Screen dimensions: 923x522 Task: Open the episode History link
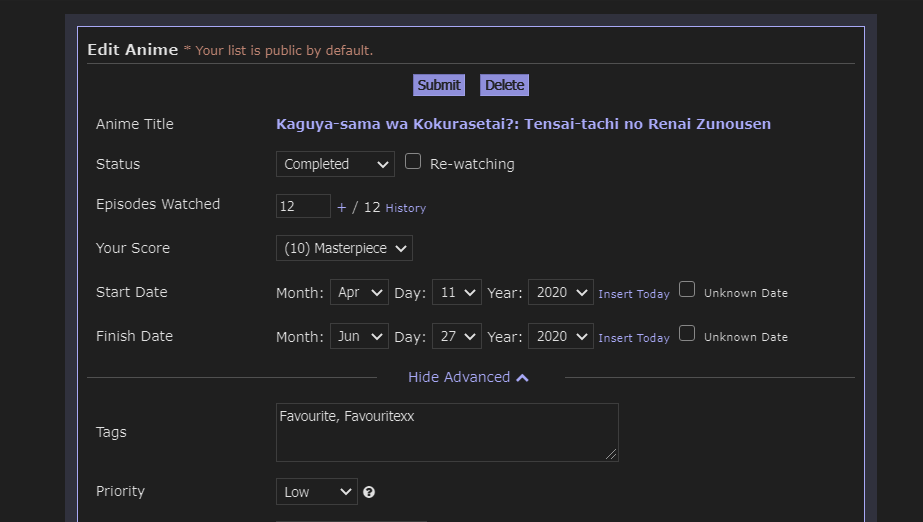click(x=405, y=208)
